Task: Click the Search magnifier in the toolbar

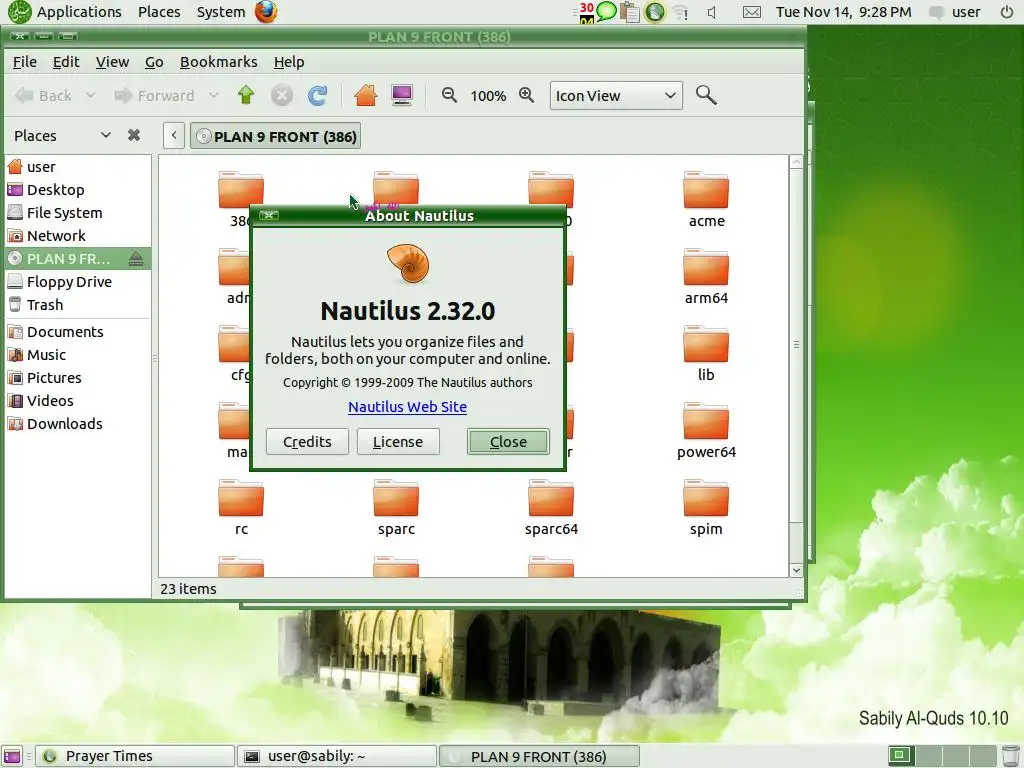Action: click(x=705, y=95)
